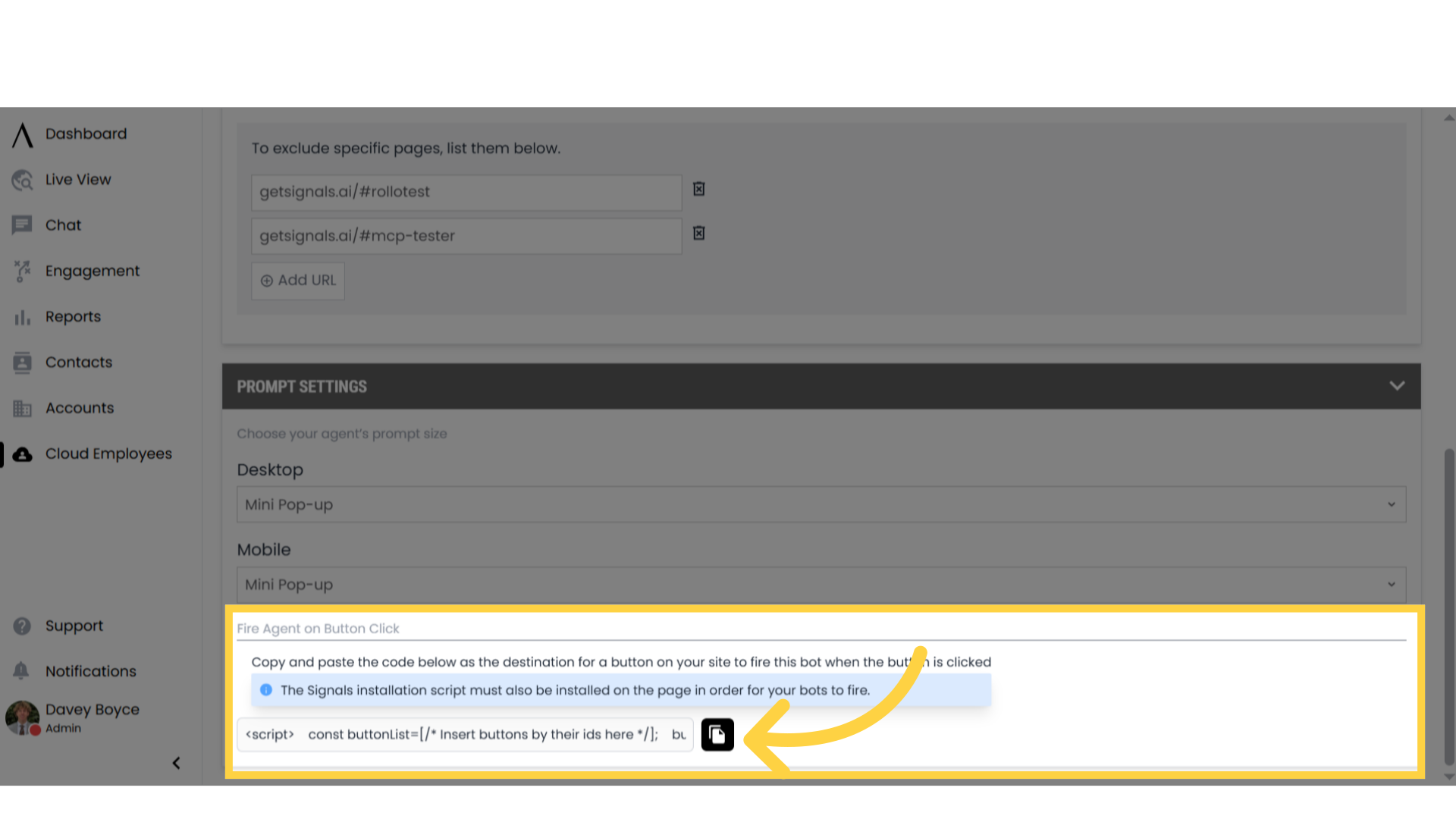Viewport: 1456px width, 819px height.
Task: Open Accounts menu item
Action: [80, 408]
